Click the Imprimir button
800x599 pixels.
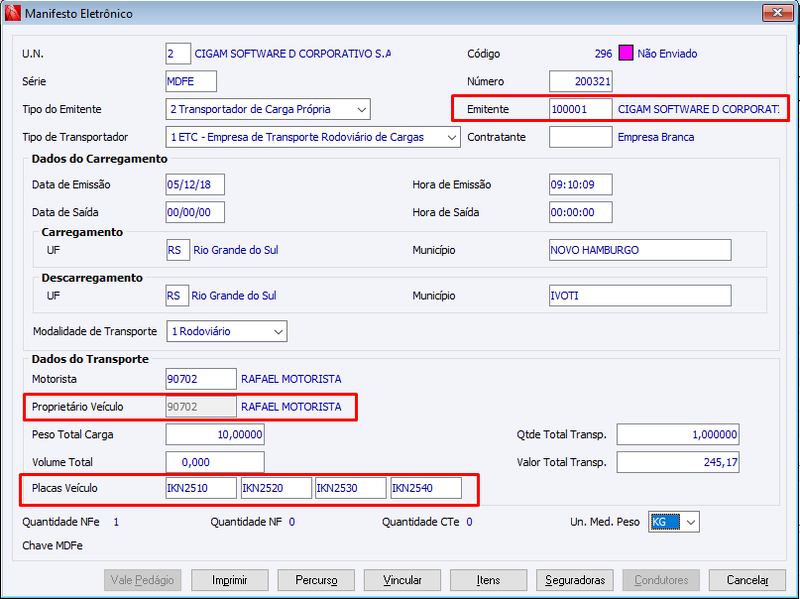(x=230, y=580)
